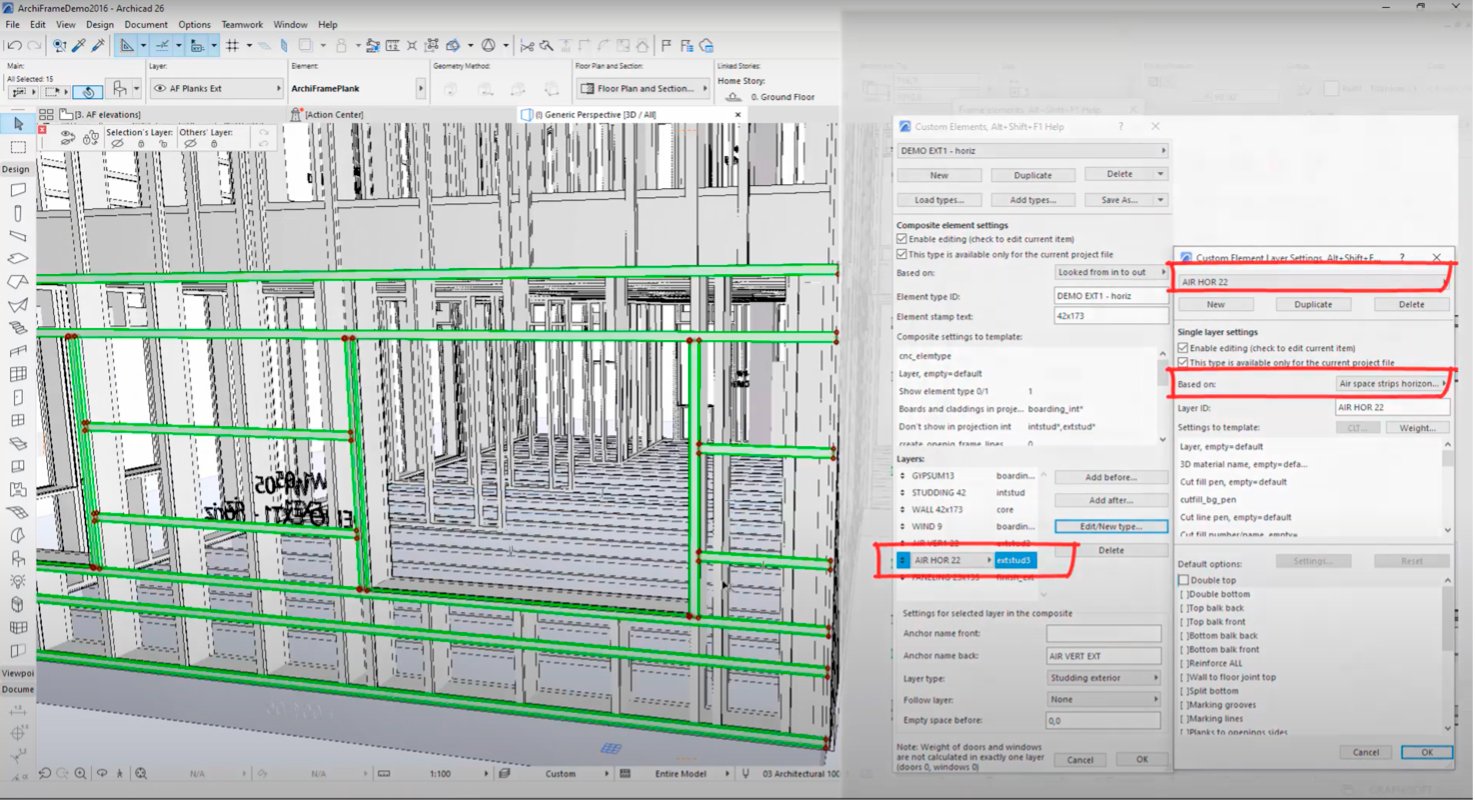Open the DEMO EXT1 - horiz type dropdown
The height and width of the screenshot is (803, 1475).
(x=1032, y=151)
